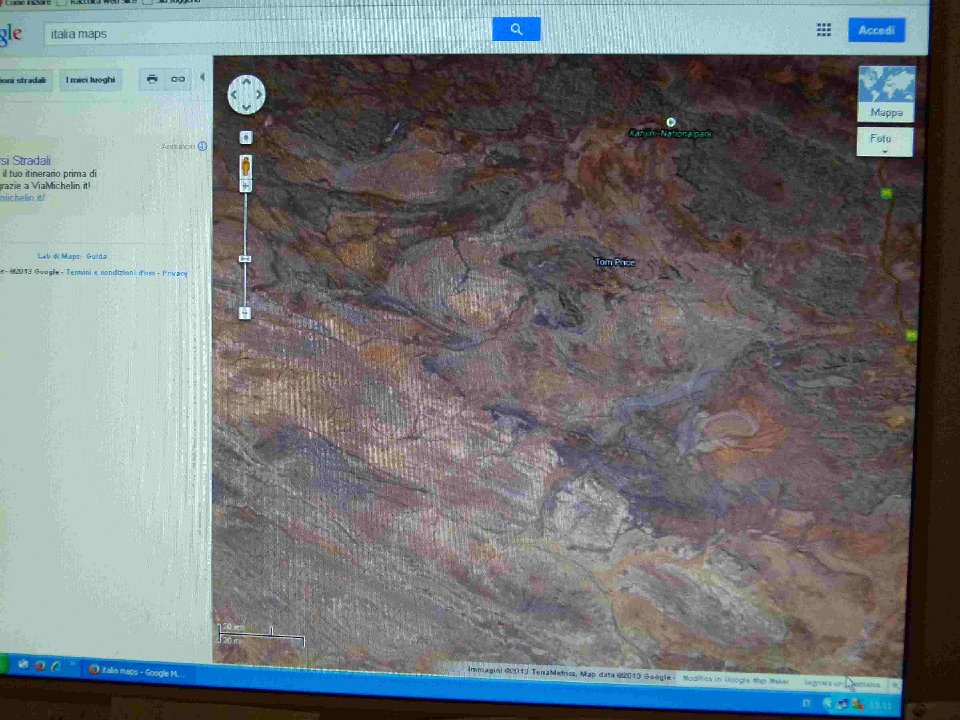Expand the Foto layer dropdown

coord(885,142)
